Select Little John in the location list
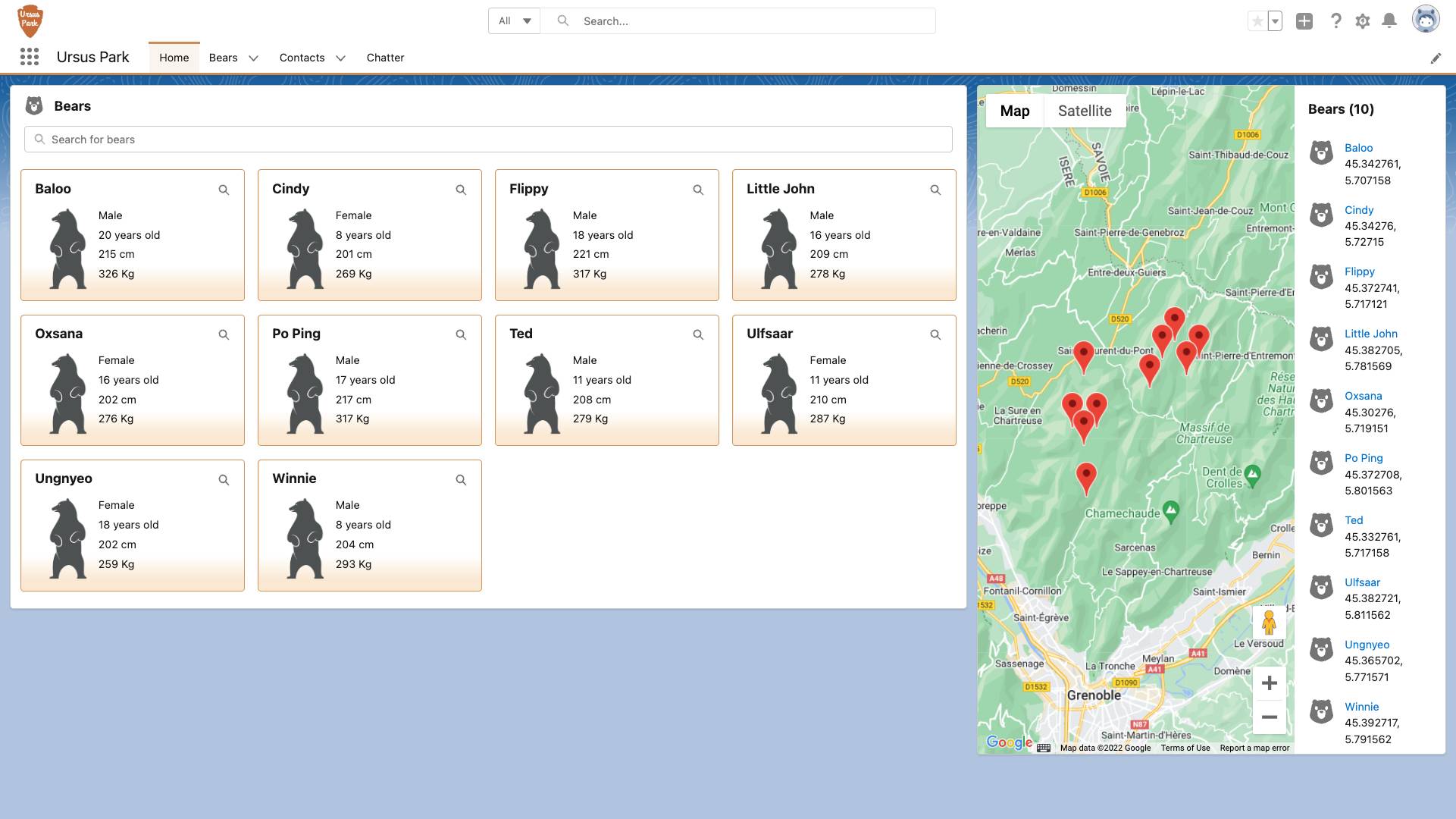This screenshot has height=819, width=1456. pyautogui.click(x=1371, y=334)
